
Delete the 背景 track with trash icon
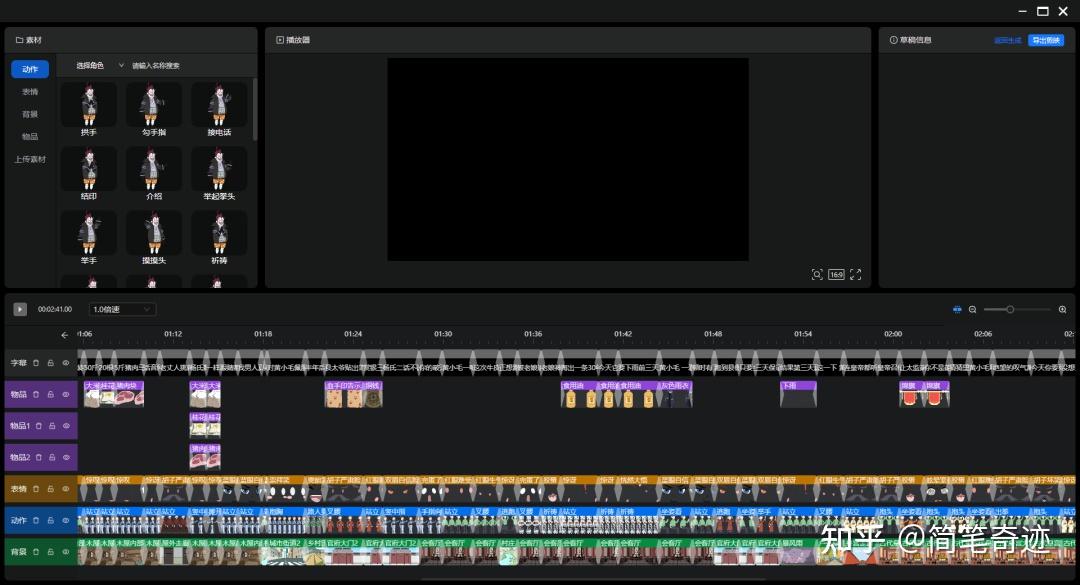click(x=36, y=552)
